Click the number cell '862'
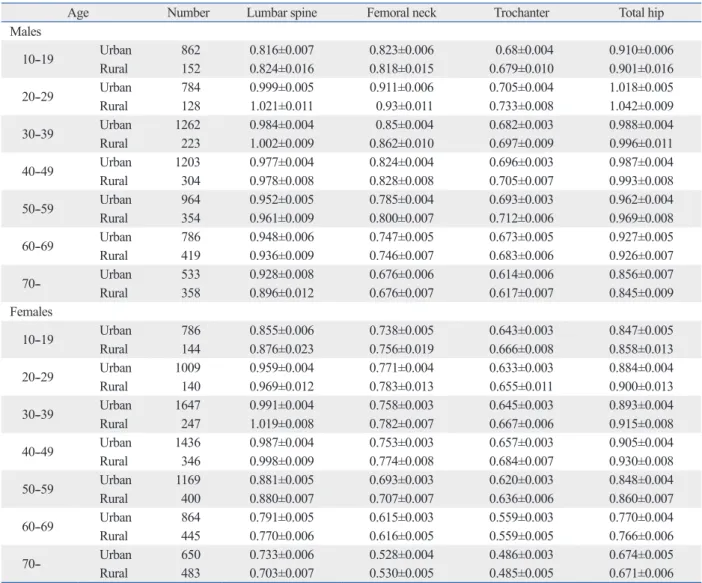This screenshot has width=702, height=583. click(191, 50)
